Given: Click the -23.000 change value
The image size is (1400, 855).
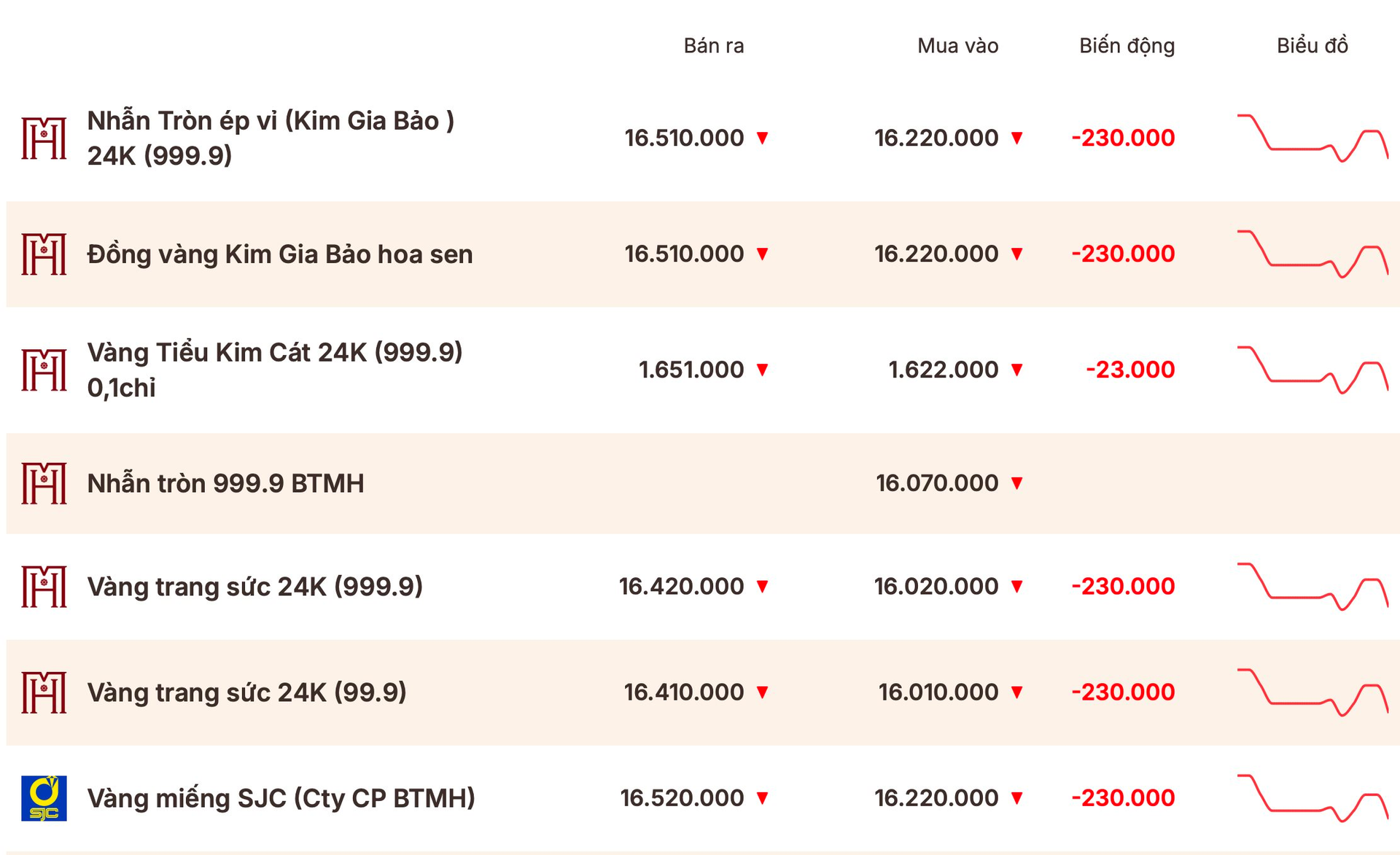Looking at the screenshot, I should tap(1130, 370).
